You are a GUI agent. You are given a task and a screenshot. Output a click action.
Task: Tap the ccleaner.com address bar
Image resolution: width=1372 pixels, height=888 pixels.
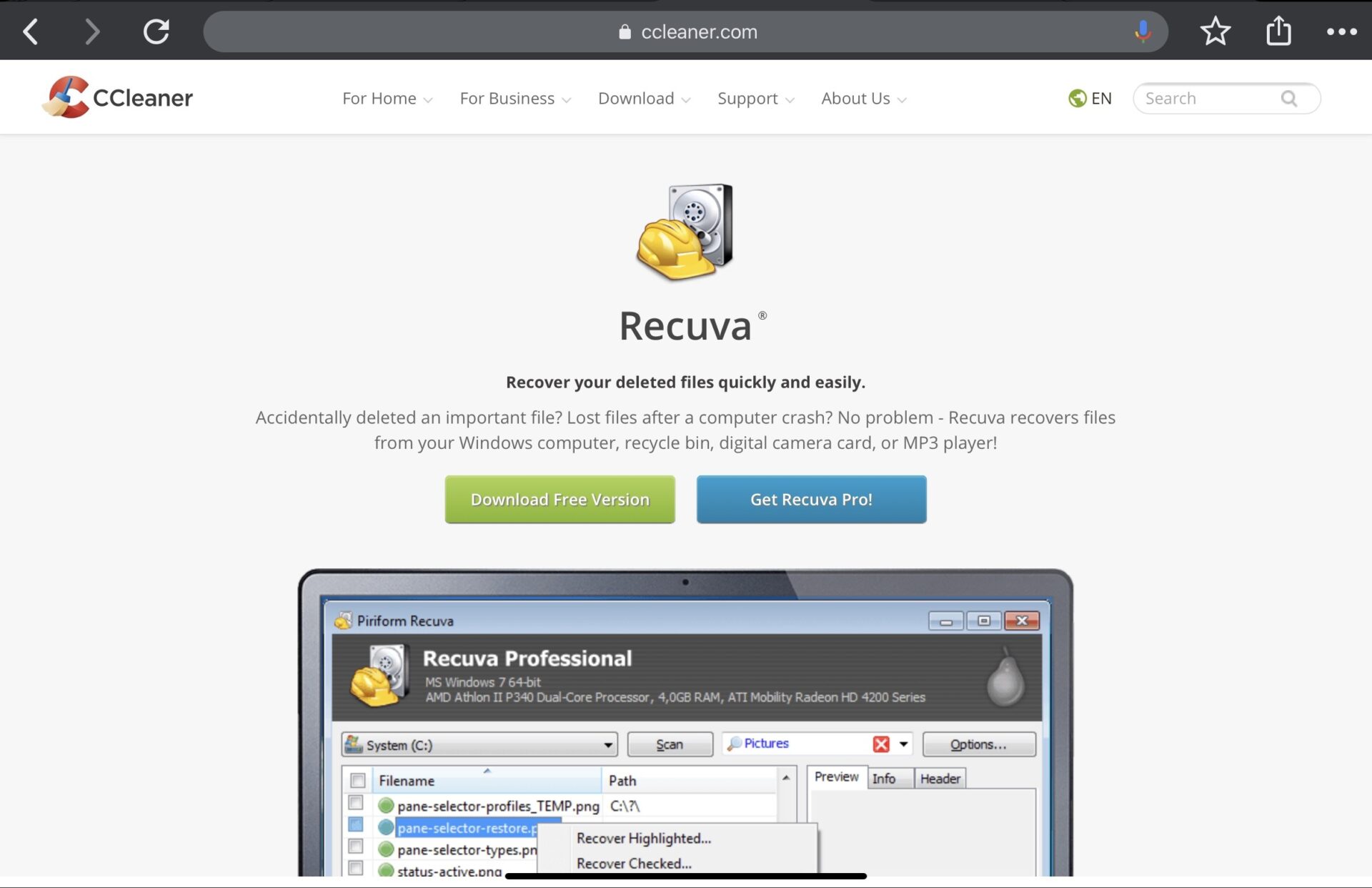(x=685, y=31)
